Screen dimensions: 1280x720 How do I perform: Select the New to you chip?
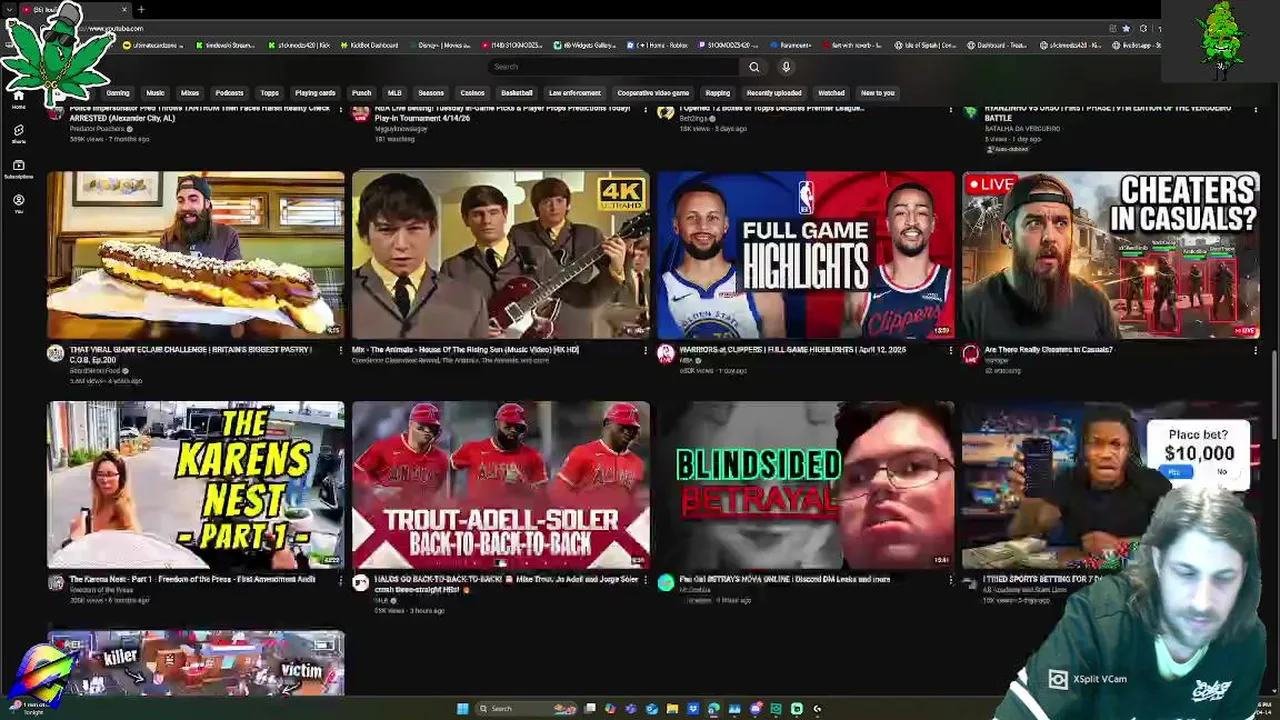[x=878, y=93]
